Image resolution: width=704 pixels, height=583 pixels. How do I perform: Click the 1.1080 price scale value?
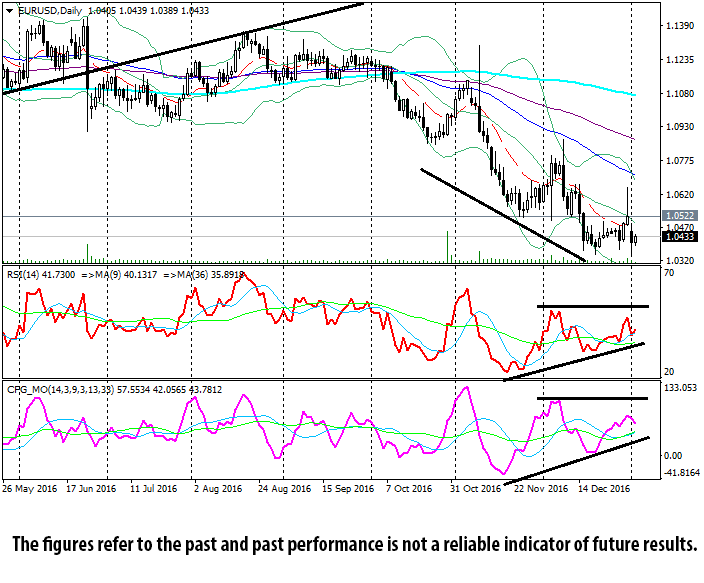[680, 93]
